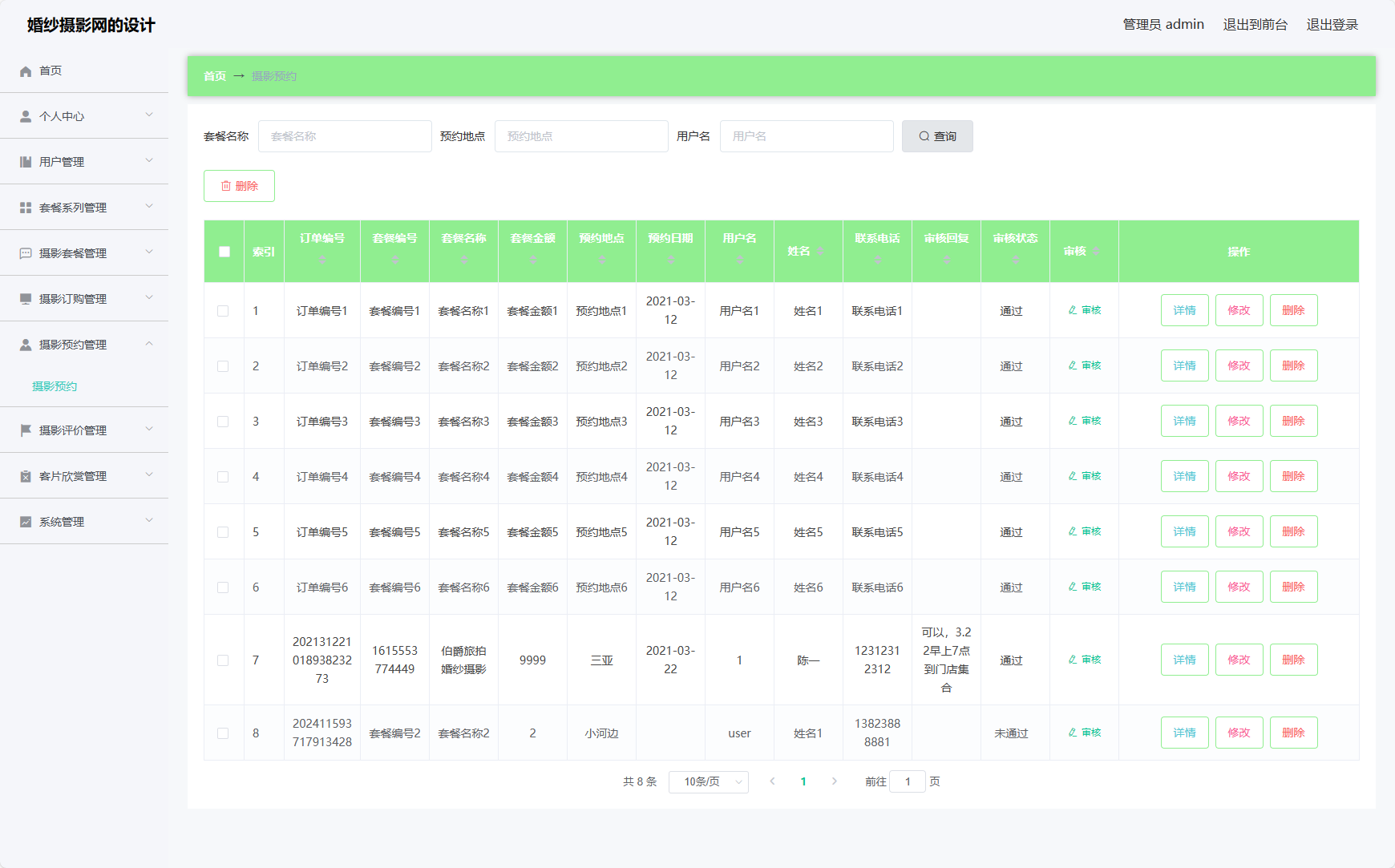Open the 摄影预约 submenu item

[x=55, y=386]
